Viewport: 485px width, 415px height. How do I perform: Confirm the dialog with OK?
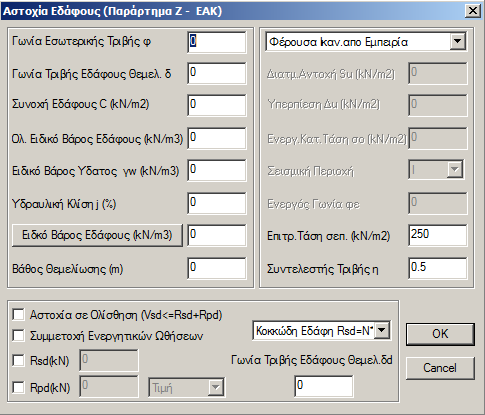[440, 334]
